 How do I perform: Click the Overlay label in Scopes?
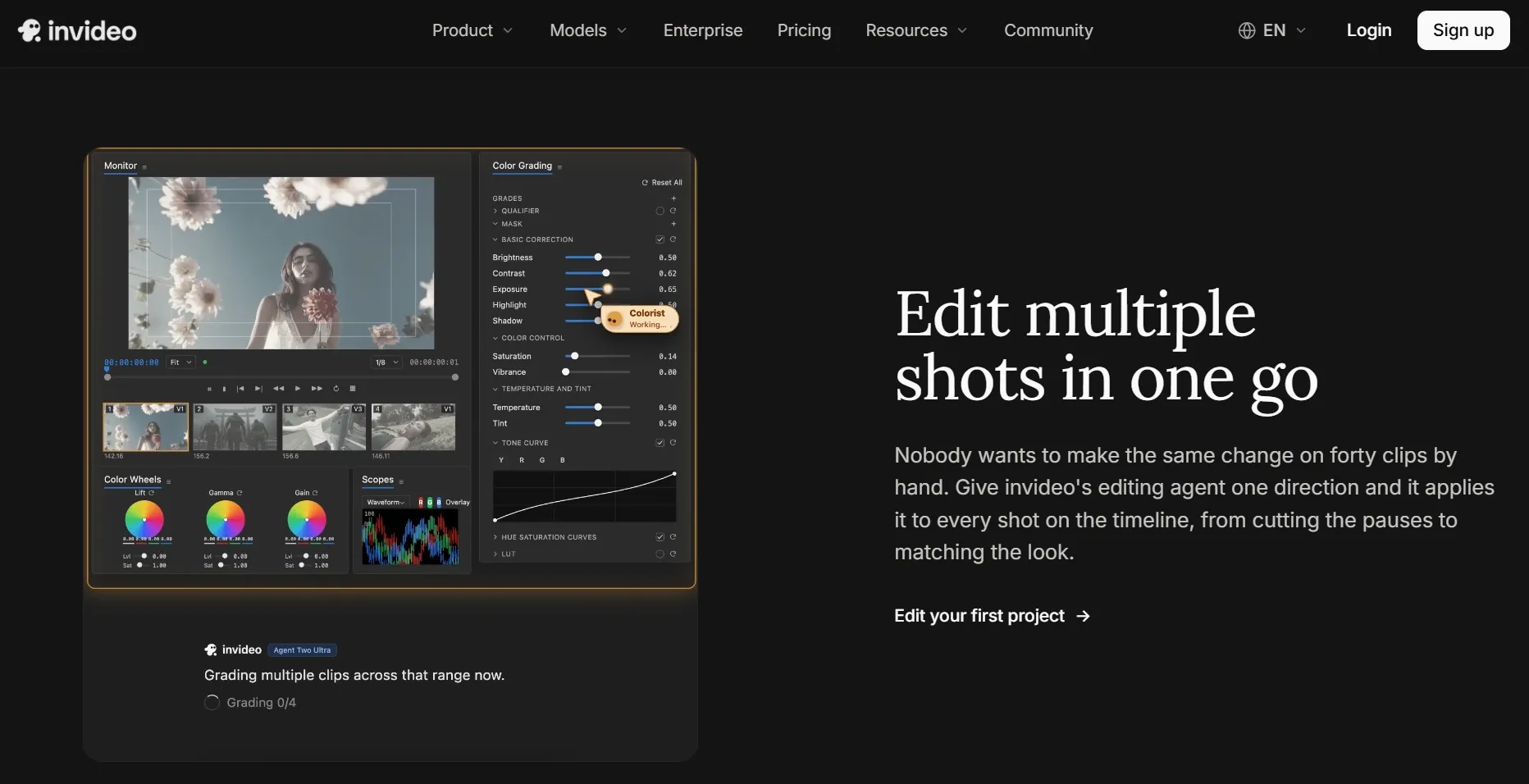pyautogui.click(x=458, y=503)
